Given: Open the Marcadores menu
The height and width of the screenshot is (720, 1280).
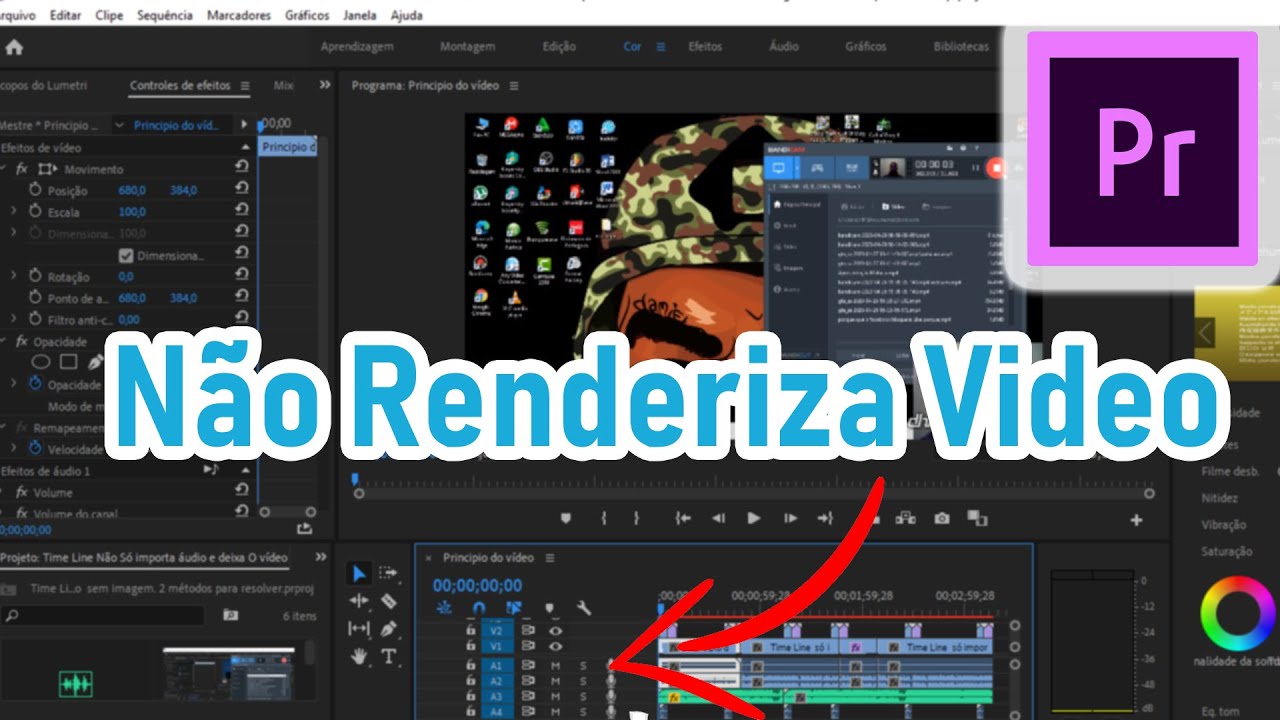Looking at the screenshot, I should click(239, 16).
